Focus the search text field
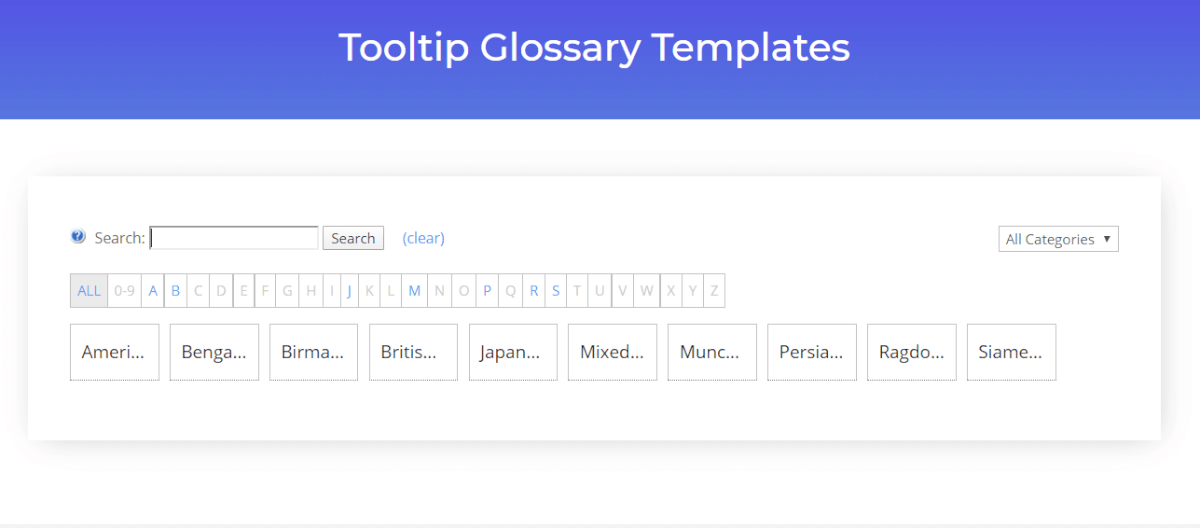The width and height of the screenshot is (1200, 528). (234, 238)
